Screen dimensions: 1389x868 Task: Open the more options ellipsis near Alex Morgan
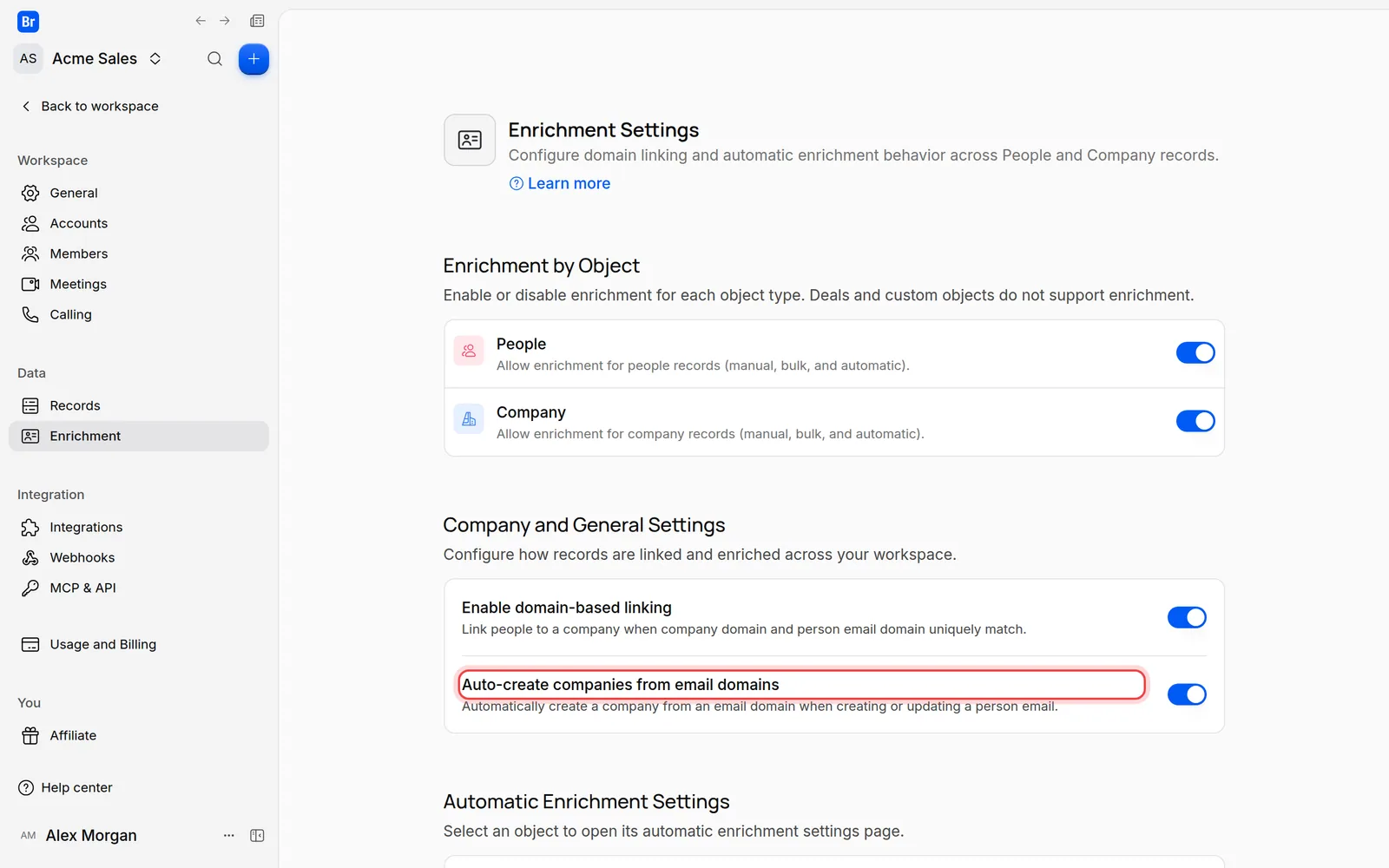click(229, 835)
